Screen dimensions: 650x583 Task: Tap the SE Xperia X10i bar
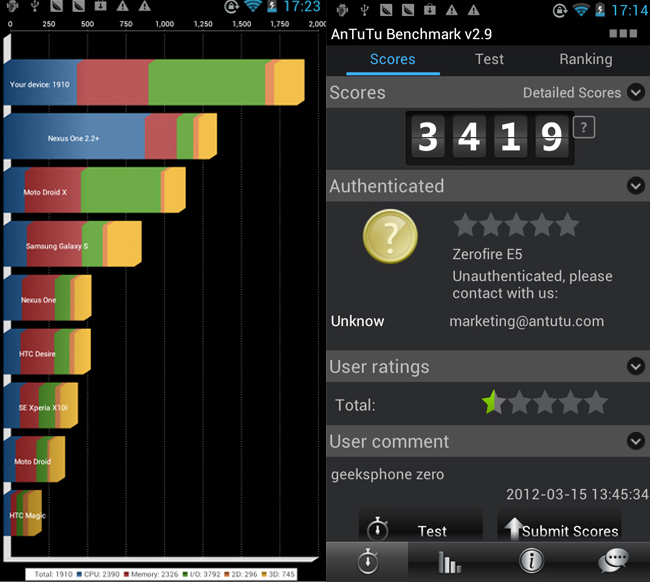[40, 406]
